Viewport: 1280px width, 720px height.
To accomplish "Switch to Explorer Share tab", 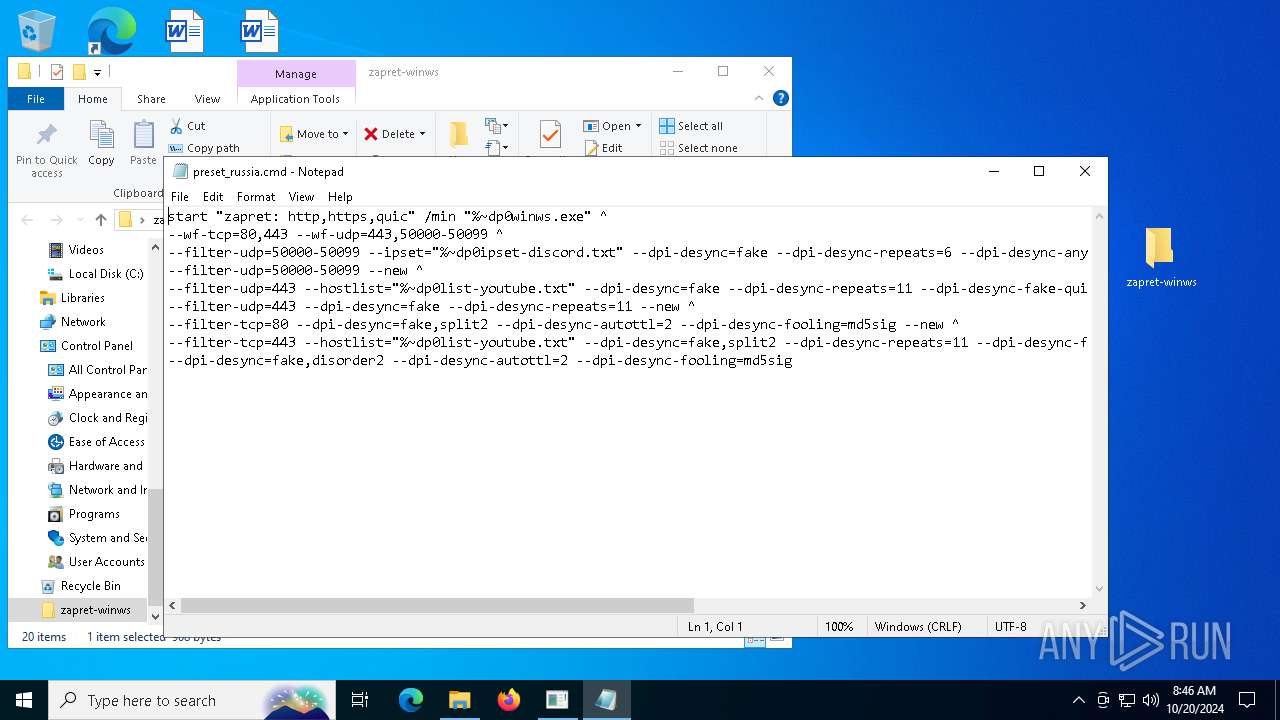I will [151, 99].
